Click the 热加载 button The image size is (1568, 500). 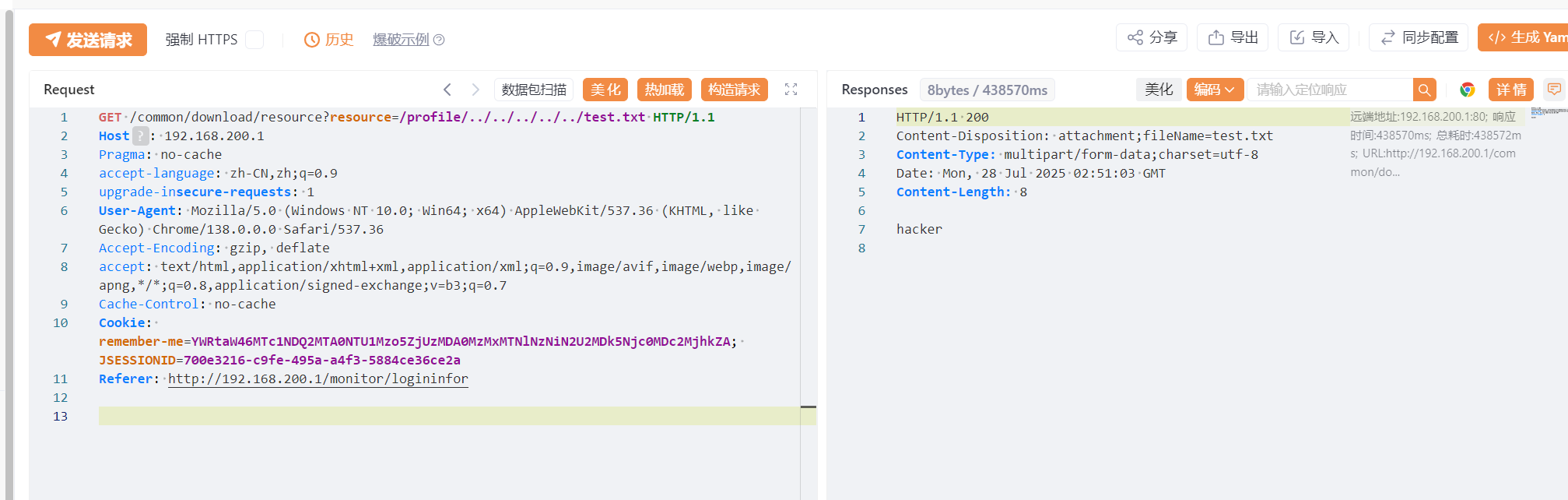(x=665, y=90)
